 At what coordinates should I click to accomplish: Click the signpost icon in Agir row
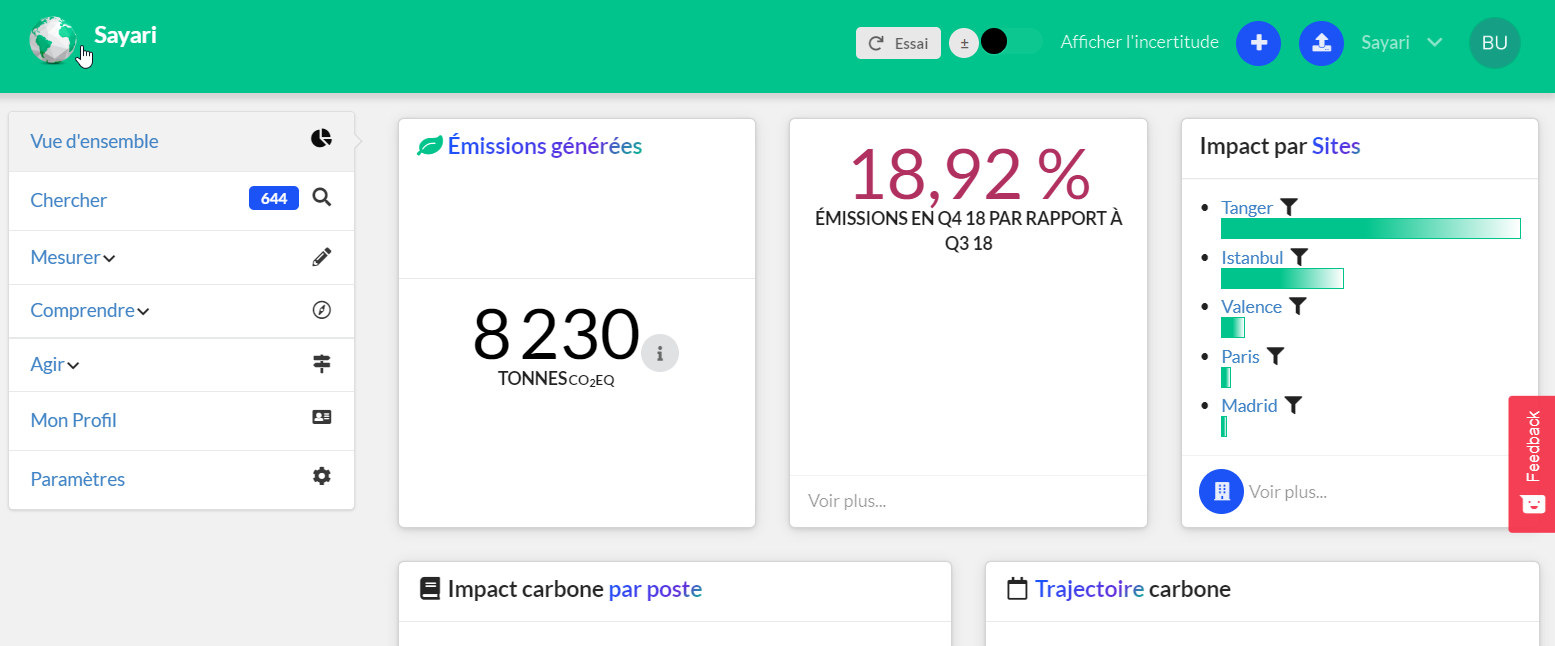(x=321, y=364)
